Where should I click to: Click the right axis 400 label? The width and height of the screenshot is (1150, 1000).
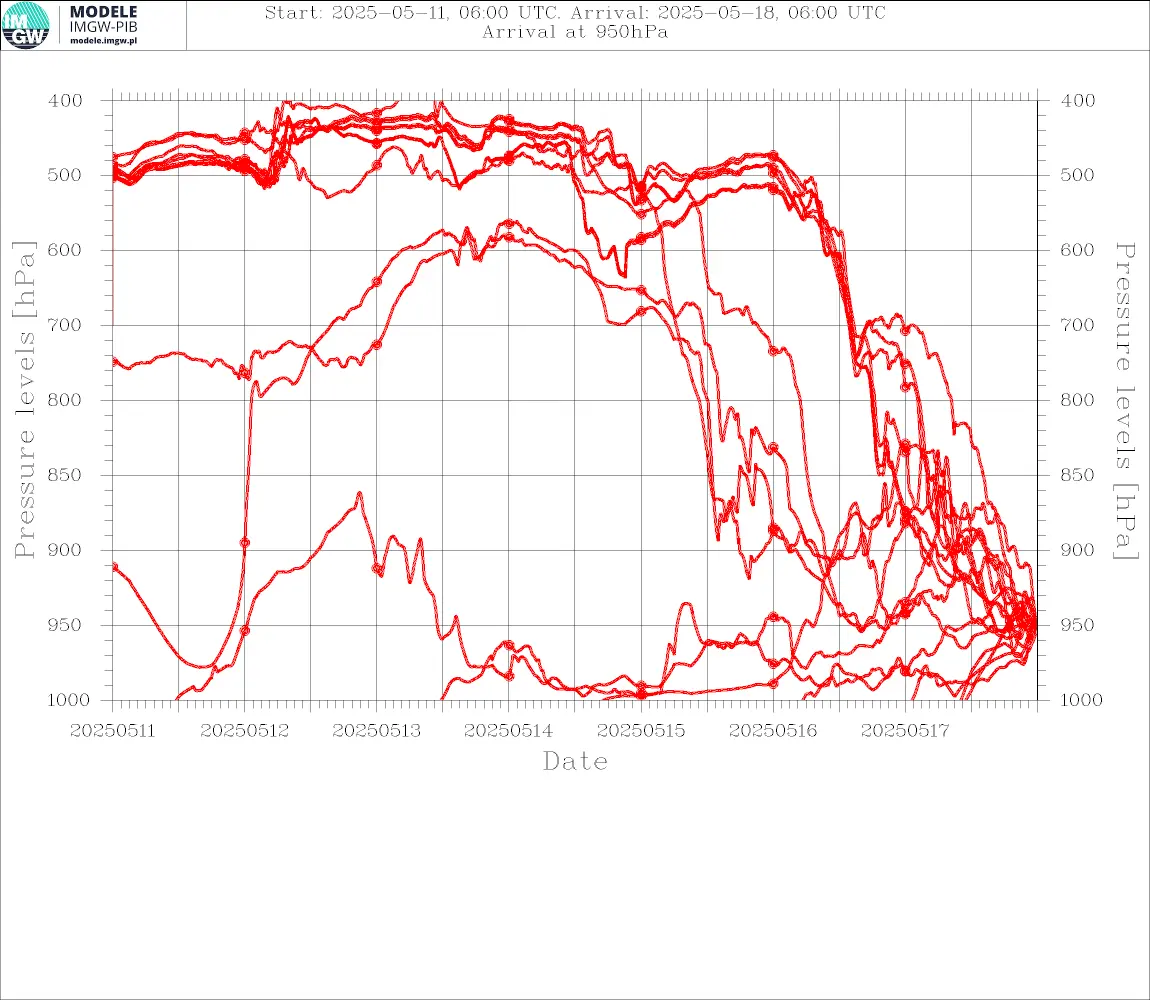pos(1077,101)
